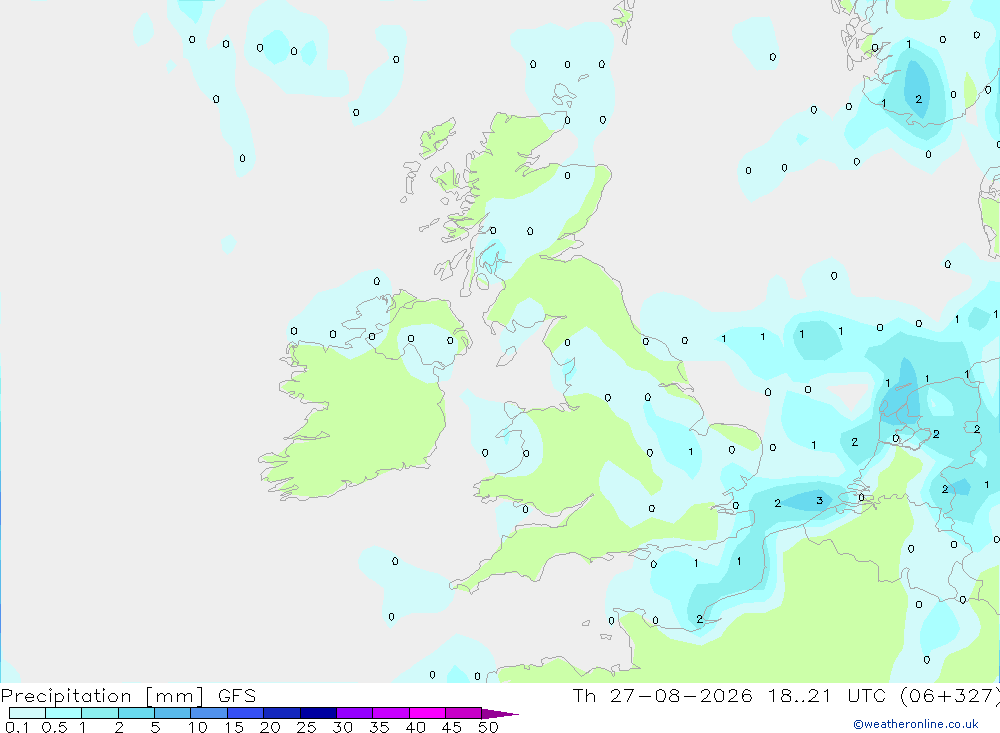Click the 15–20 mm legend color swatch

coord(246,713)
